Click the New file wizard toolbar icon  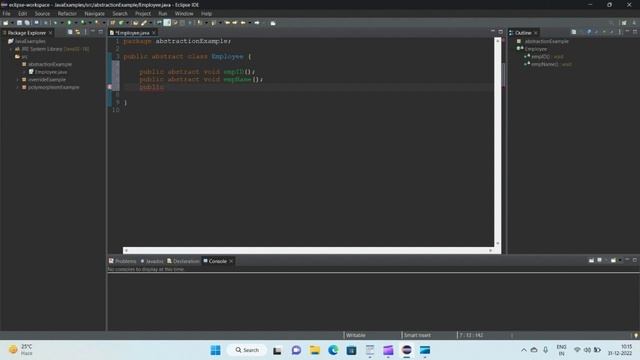pyautogui.click(x=6, y=23)
